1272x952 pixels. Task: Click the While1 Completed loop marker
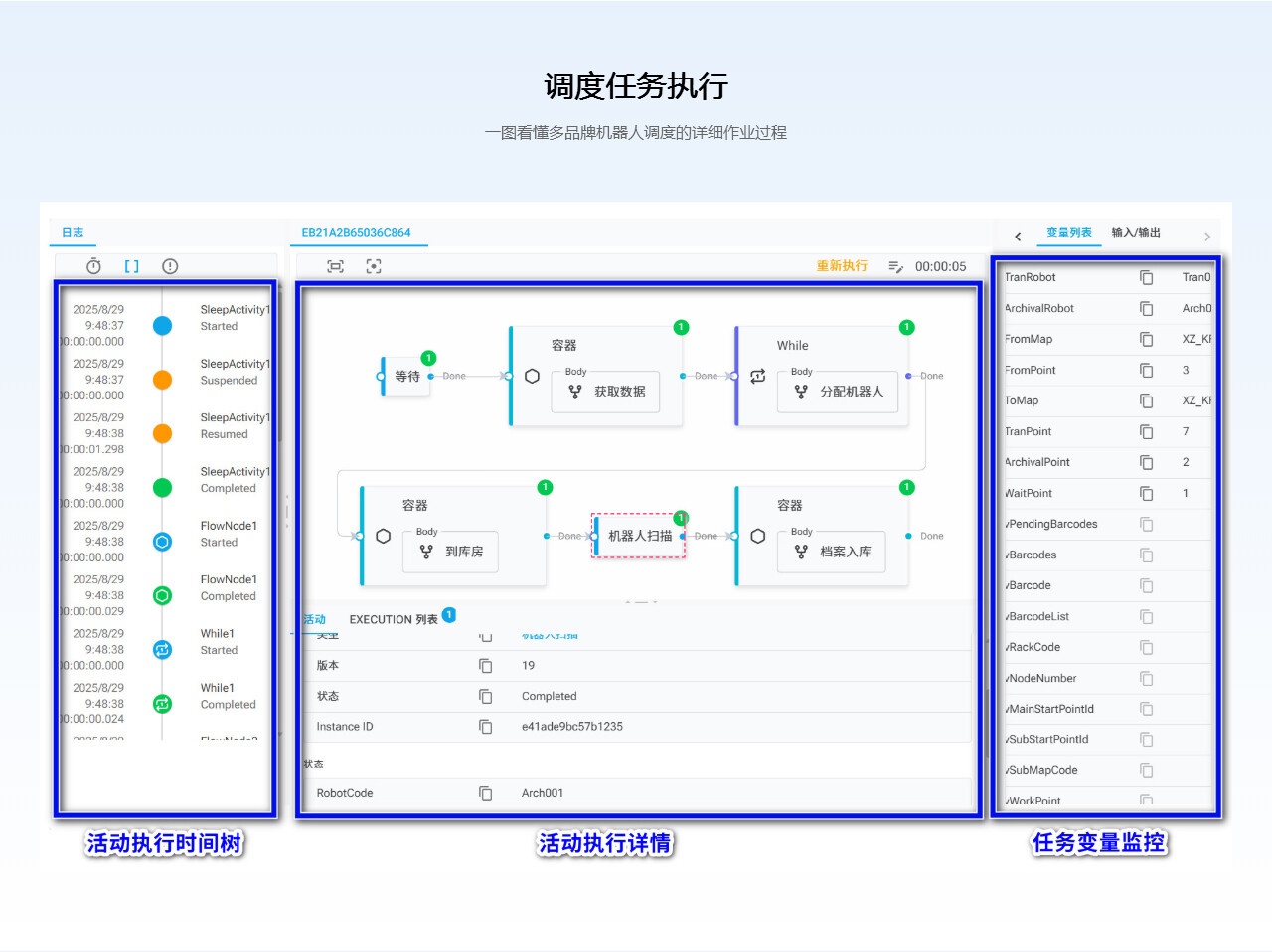click(x=162, y=704)
